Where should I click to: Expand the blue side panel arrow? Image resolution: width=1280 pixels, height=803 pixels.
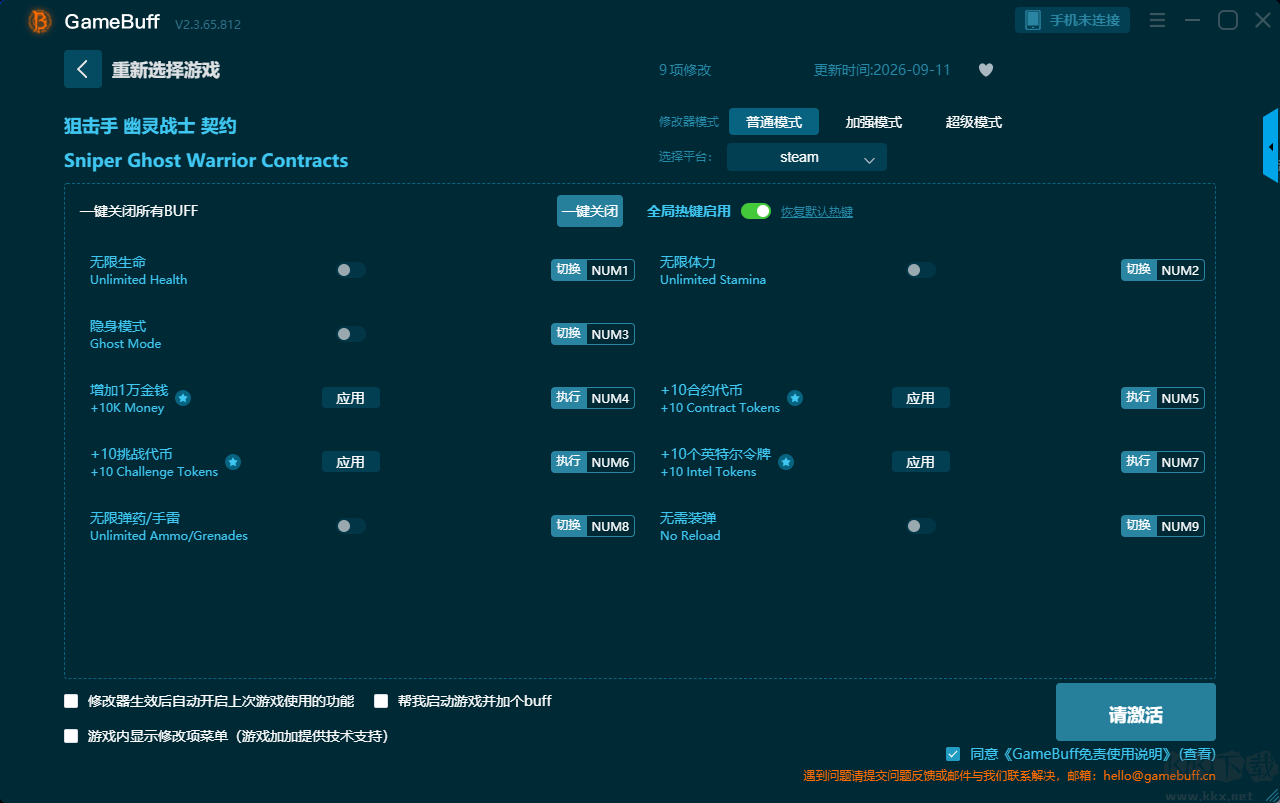(x=1271, y=146)
